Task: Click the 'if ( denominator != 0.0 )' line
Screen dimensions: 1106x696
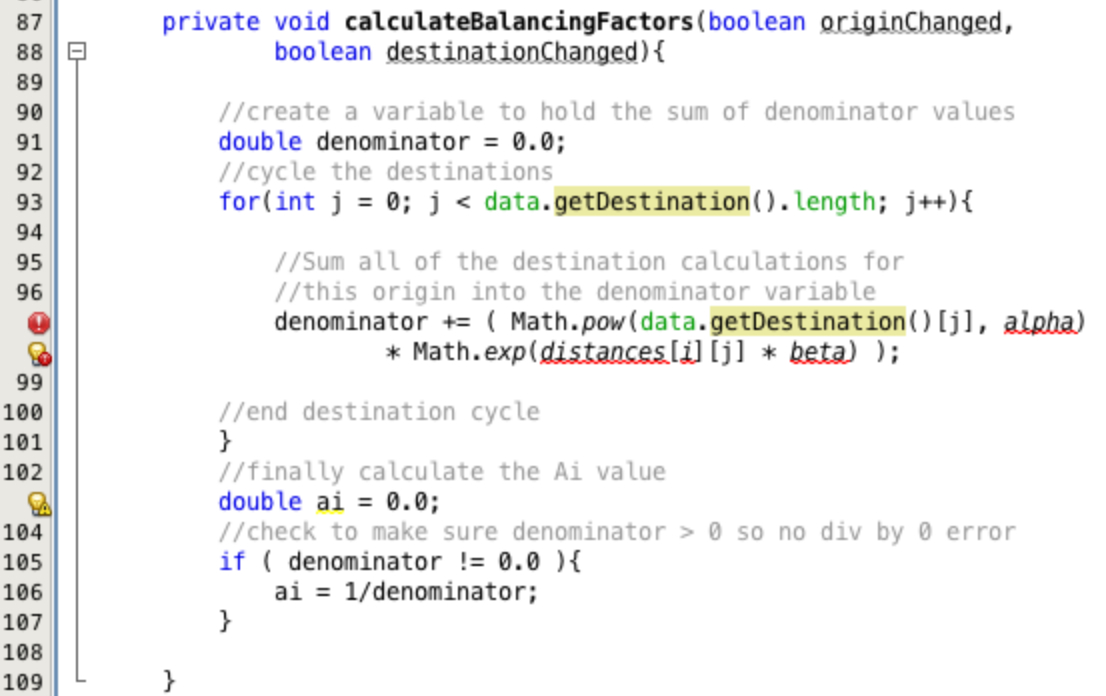Action: click(400, 562)
